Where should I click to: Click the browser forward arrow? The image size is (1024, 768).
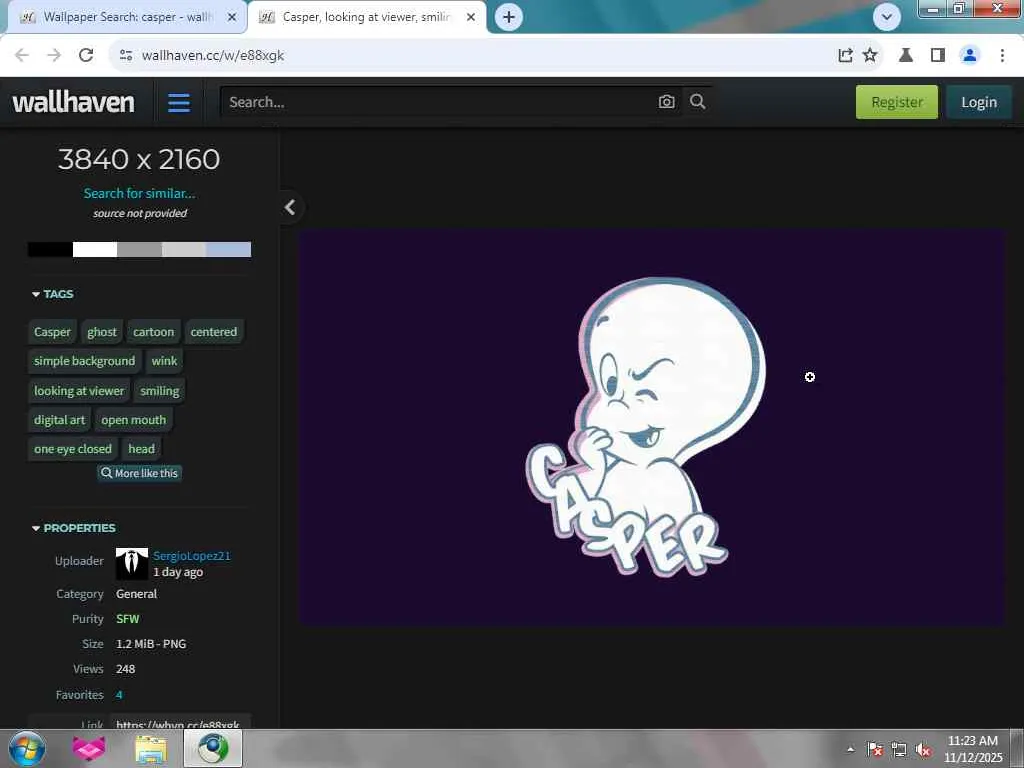(x=54, y=55)
